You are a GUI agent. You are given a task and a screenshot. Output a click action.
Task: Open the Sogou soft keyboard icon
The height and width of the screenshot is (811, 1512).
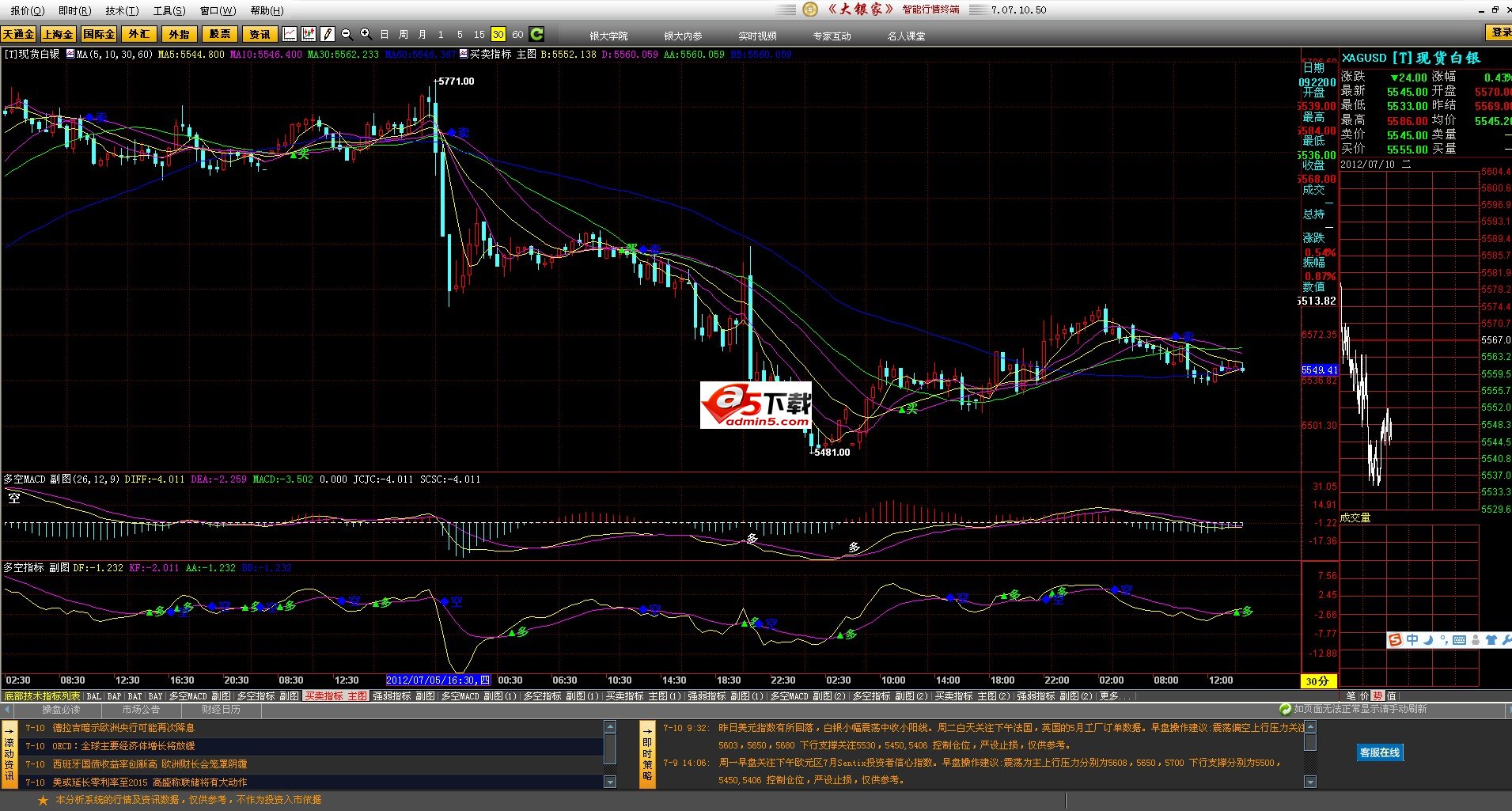pyautogui.click(x=1460, y=640)
